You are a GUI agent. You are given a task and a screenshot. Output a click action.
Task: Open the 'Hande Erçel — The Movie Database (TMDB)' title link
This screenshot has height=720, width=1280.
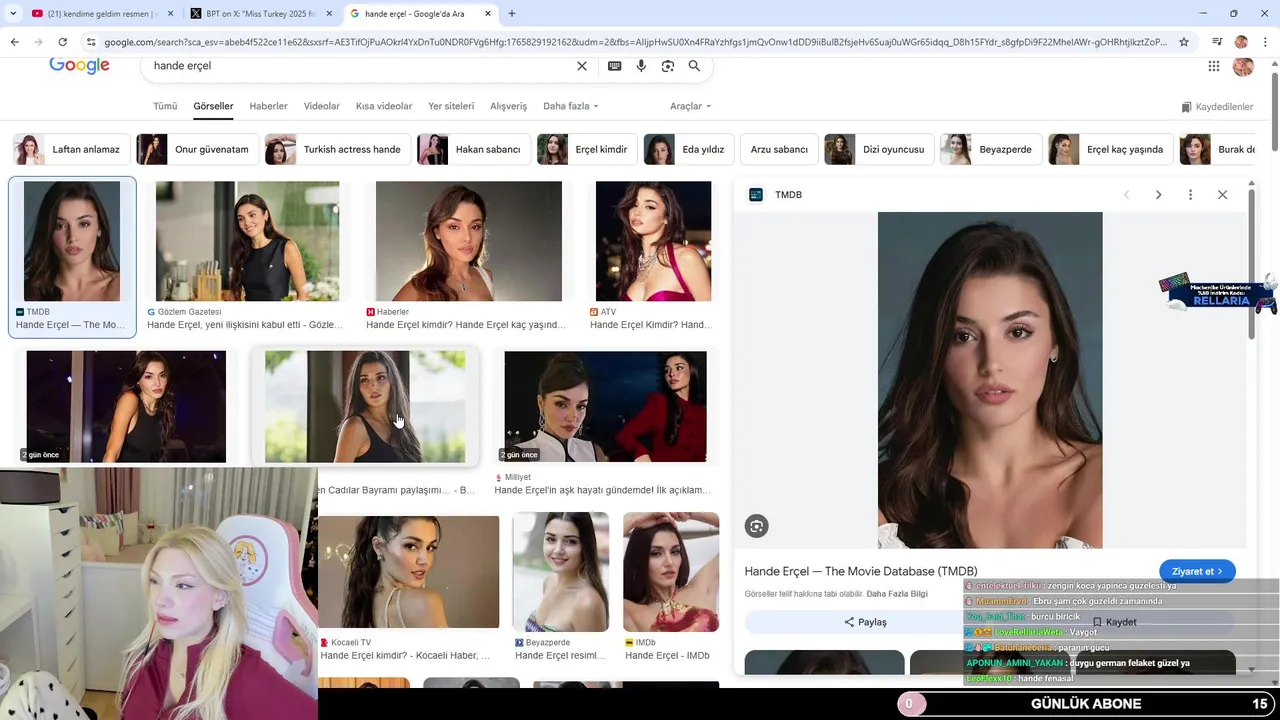point(861,571)
